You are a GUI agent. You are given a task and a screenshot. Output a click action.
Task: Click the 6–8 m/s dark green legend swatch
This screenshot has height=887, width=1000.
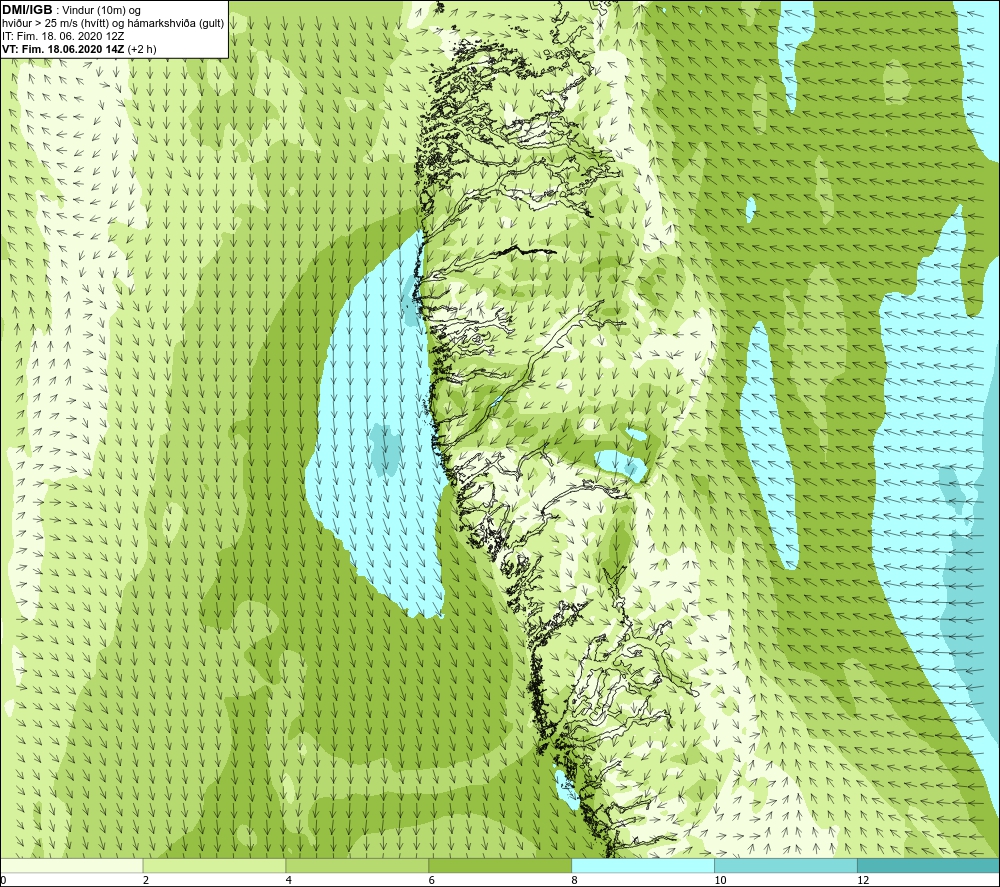tap(500, 865)
